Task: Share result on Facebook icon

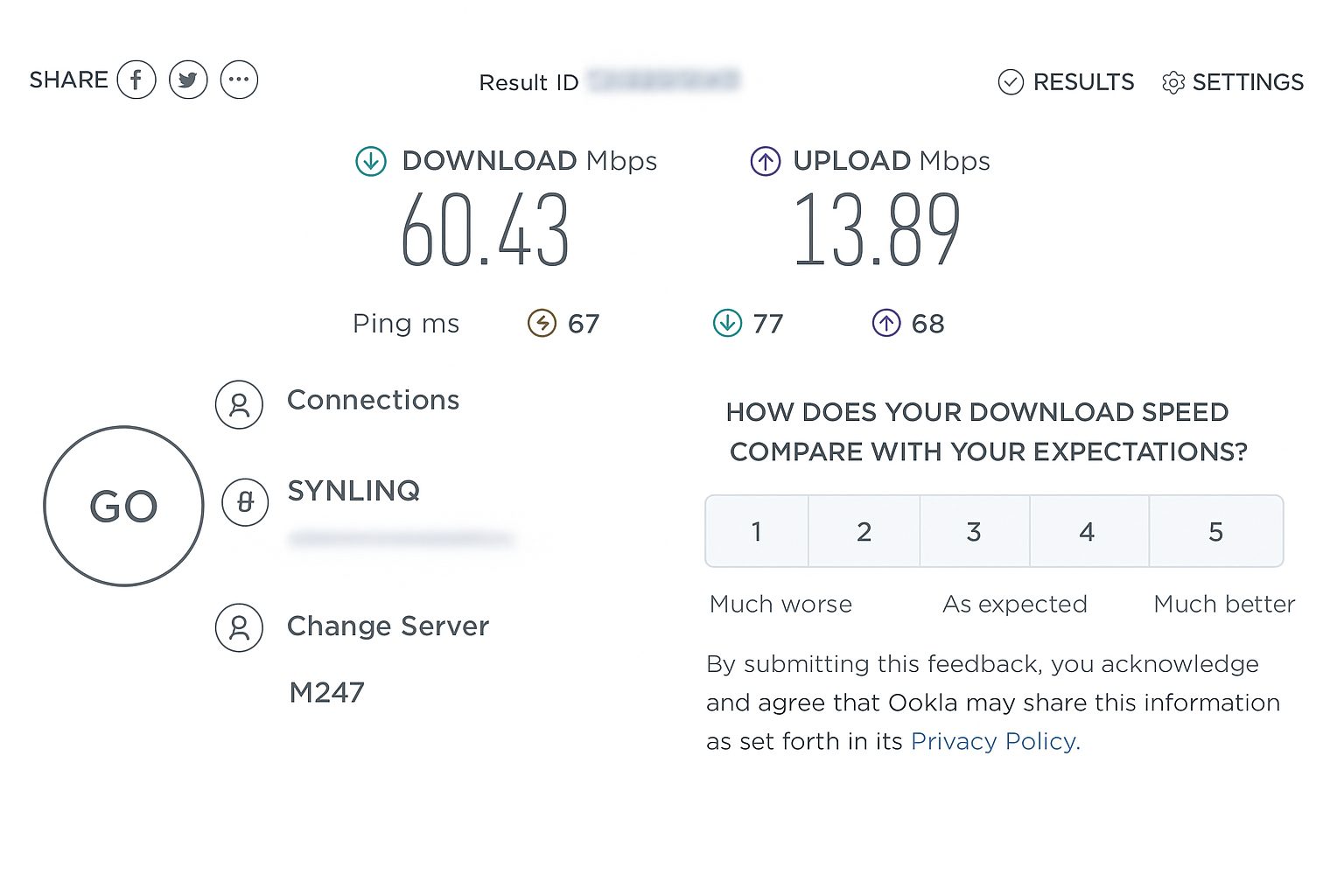Action: (x=136, y=80)
